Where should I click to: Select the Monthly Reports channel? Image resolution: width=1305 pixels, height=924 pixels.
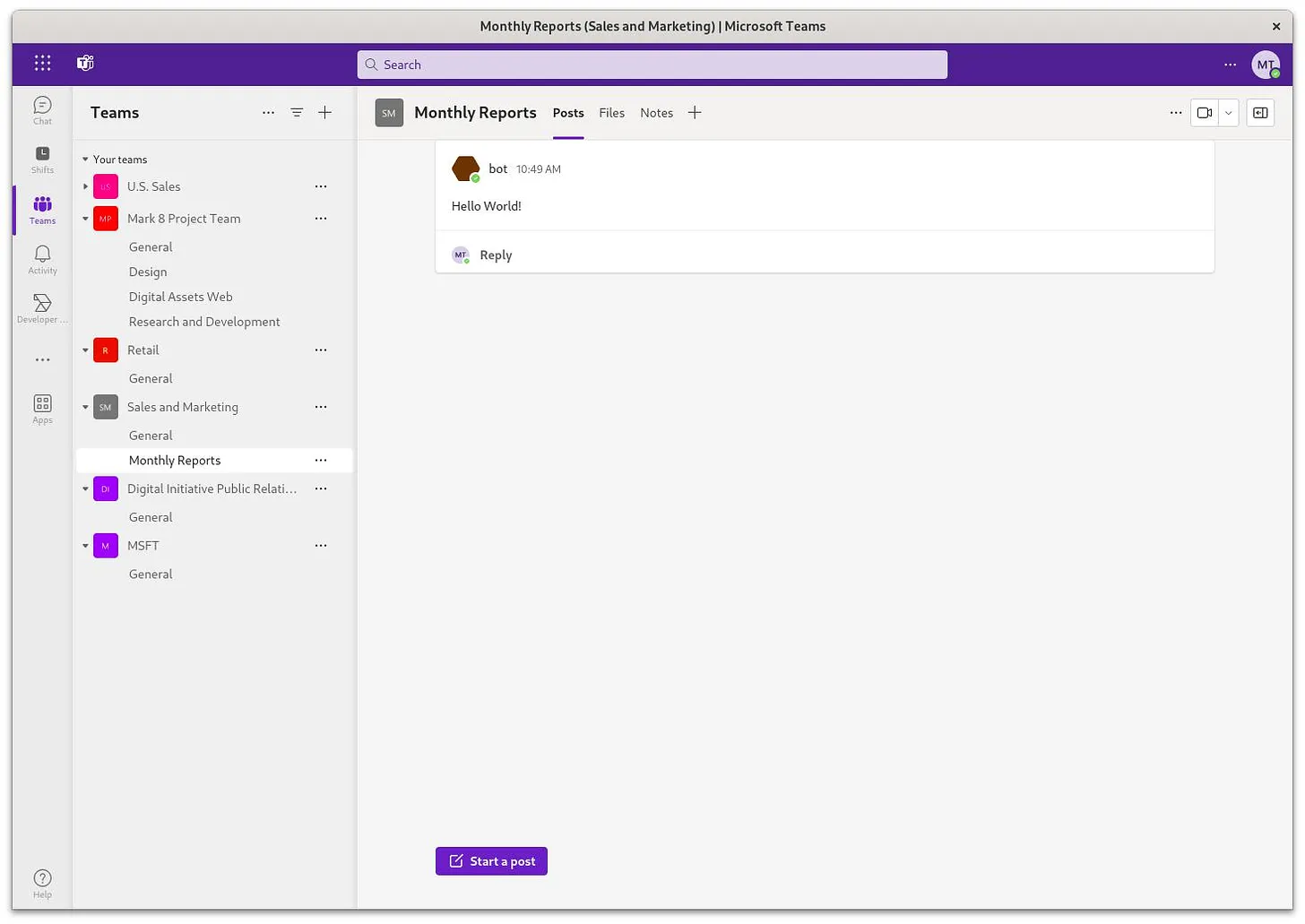(x=214, y=461)
